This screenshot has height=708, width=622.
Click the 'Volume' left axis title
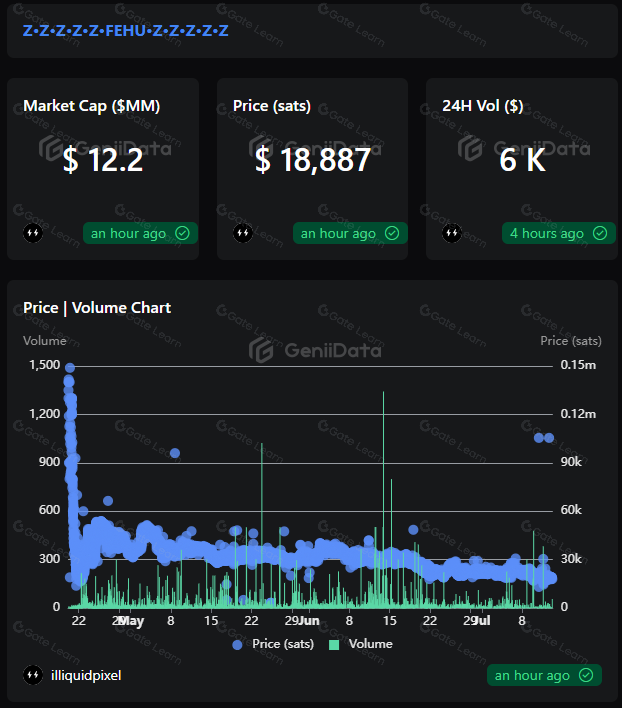pyautogui.click(x=45, y=340)
